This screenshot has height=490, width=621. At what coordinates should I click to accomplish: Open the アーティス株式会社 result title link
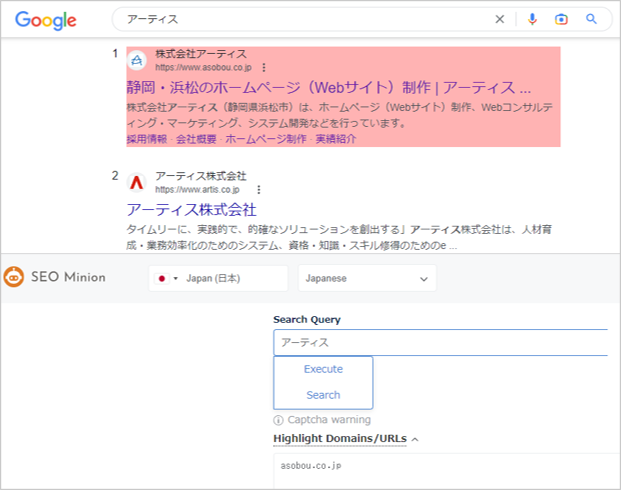[x=191, y=210]
